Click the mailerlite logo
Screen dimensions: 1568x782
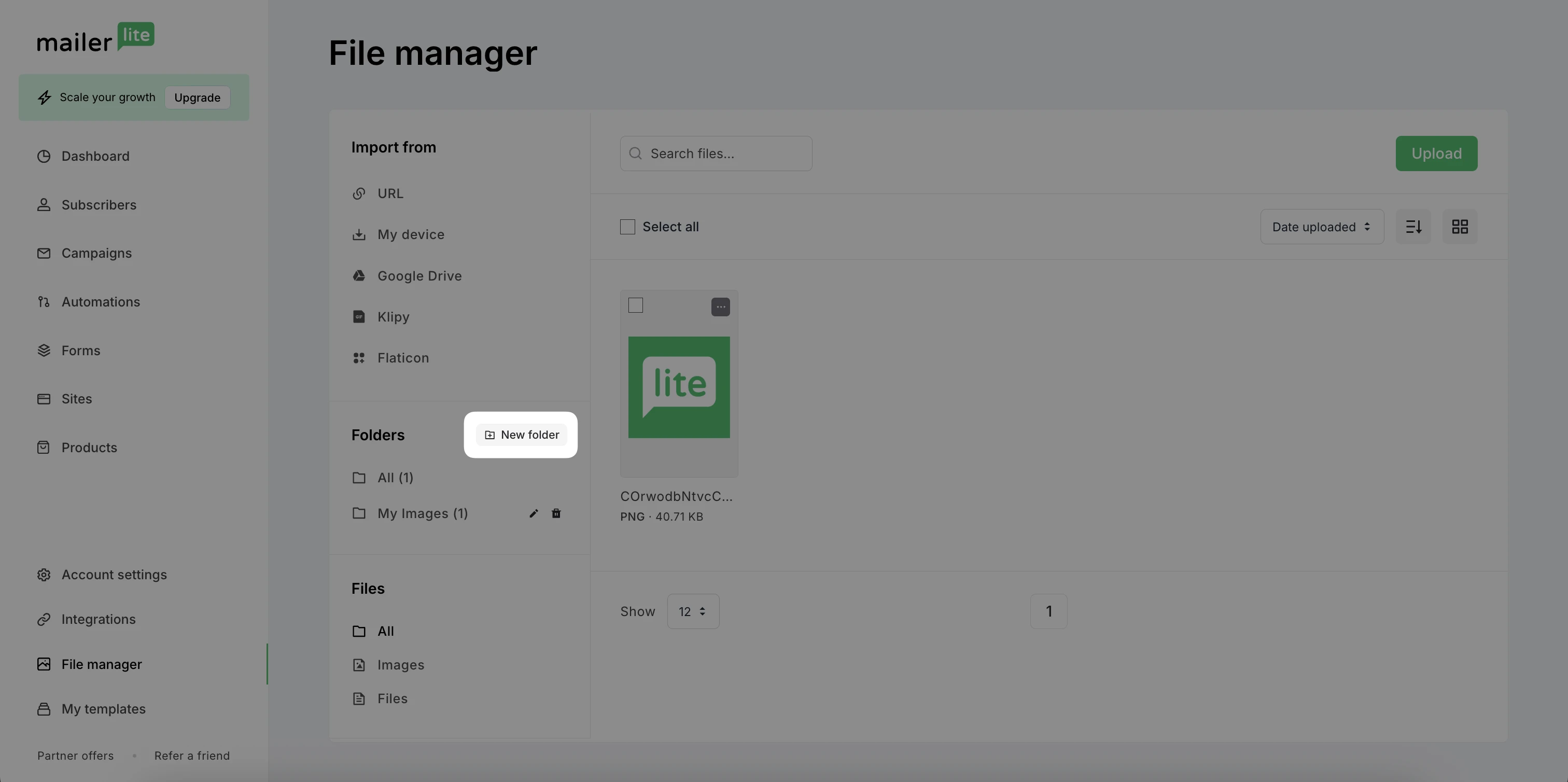pos(95,37)
